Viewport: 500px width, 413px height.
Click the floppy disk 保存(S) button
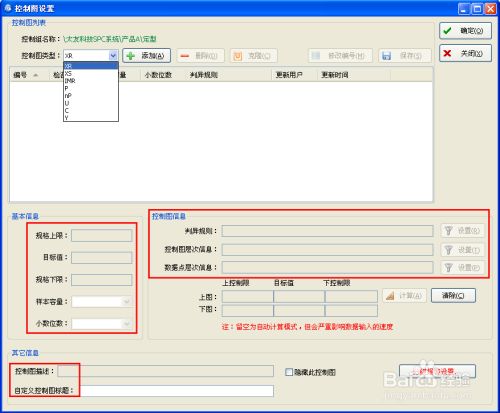405,56
